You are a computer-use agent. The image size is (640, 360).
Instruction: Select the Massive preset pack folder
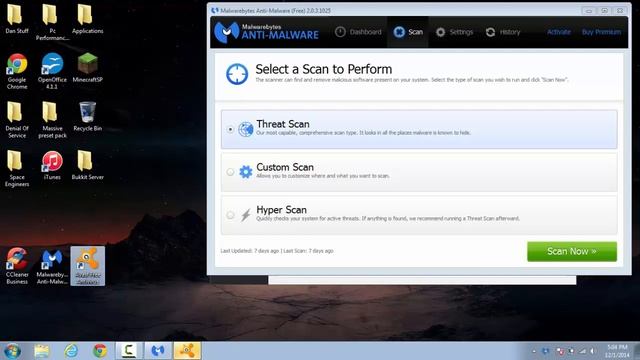click(52, 120)
